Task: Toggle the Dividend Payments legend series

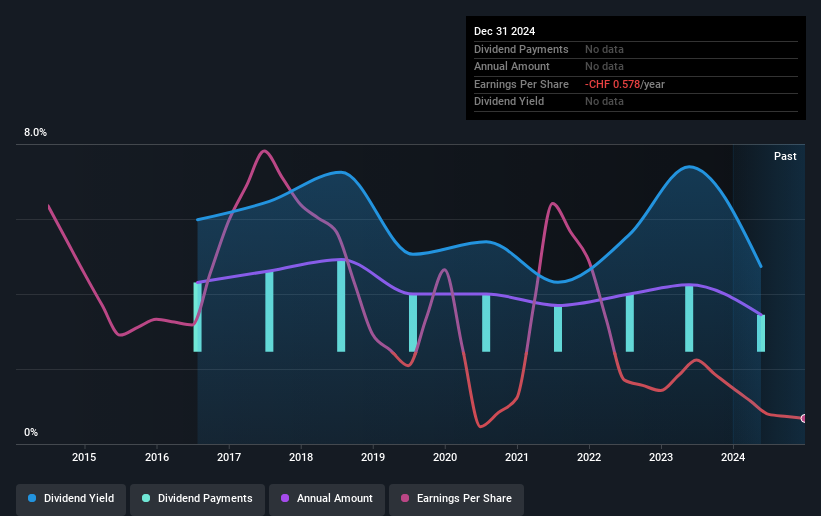Action: (197, 498)
